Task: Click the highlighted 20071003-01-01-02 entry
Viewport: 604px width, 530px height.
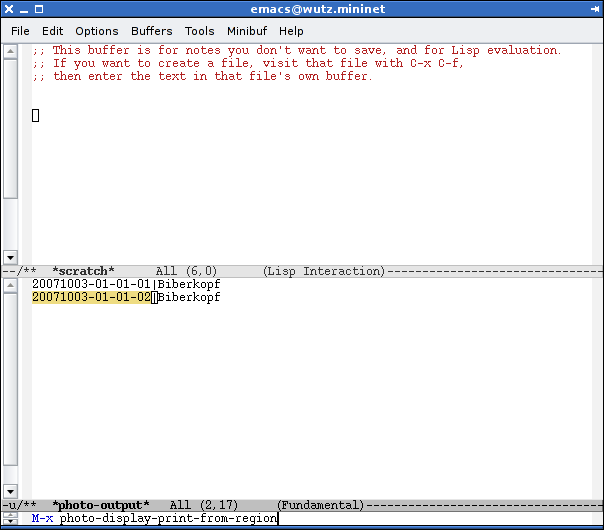Action: tap(90, 297)
